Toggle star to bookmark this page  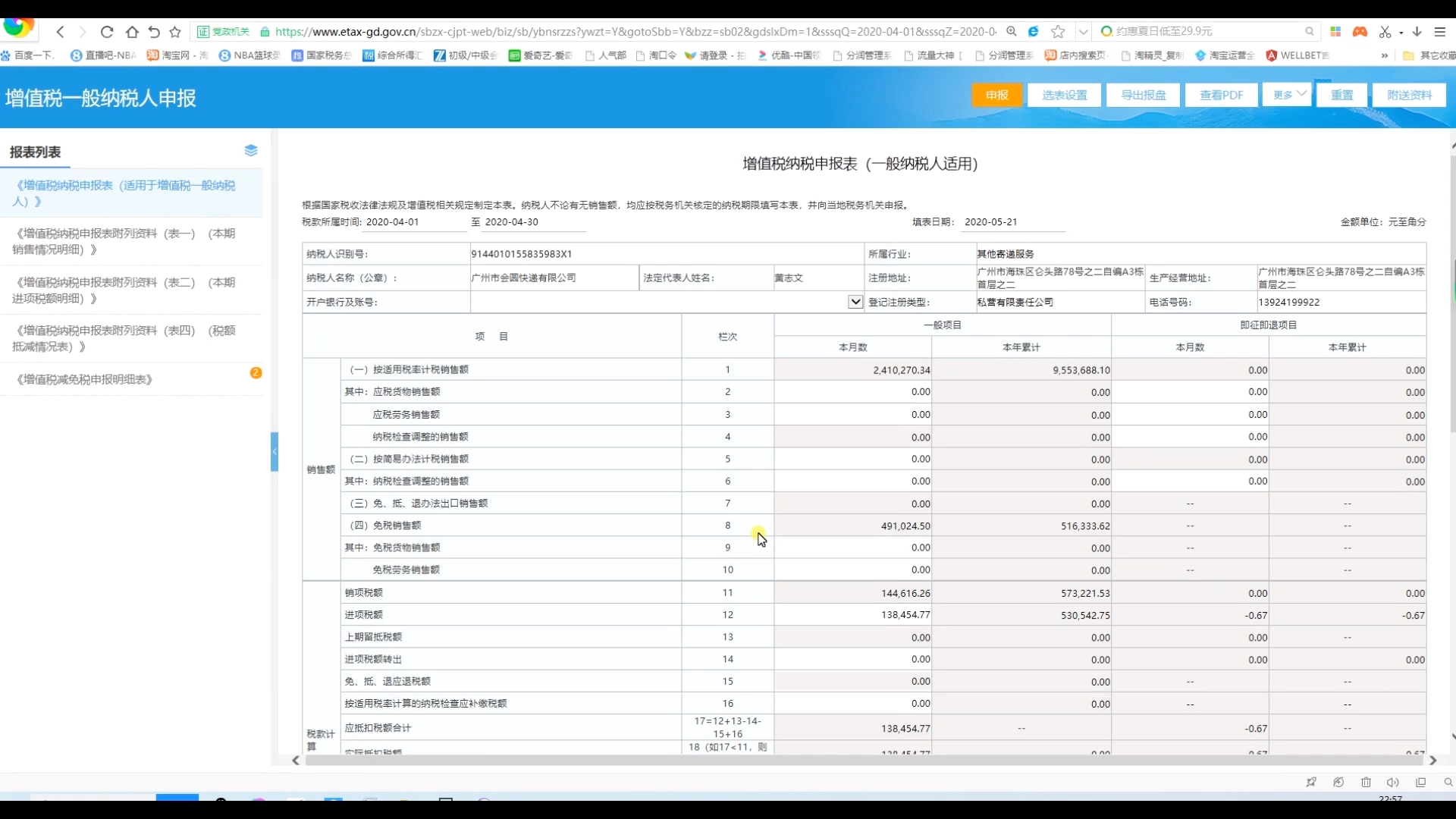[x=1058, y=32]
